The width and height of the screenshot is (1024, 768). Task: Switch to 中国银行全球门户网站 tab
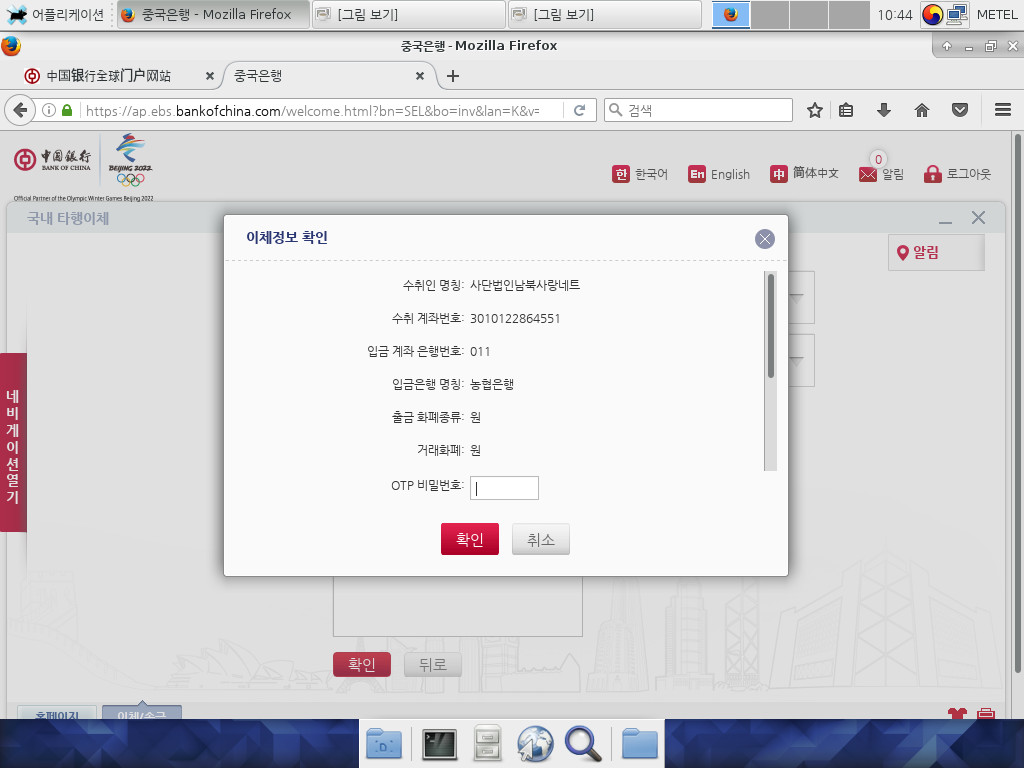pyautogui.click(x=108, y=76)
